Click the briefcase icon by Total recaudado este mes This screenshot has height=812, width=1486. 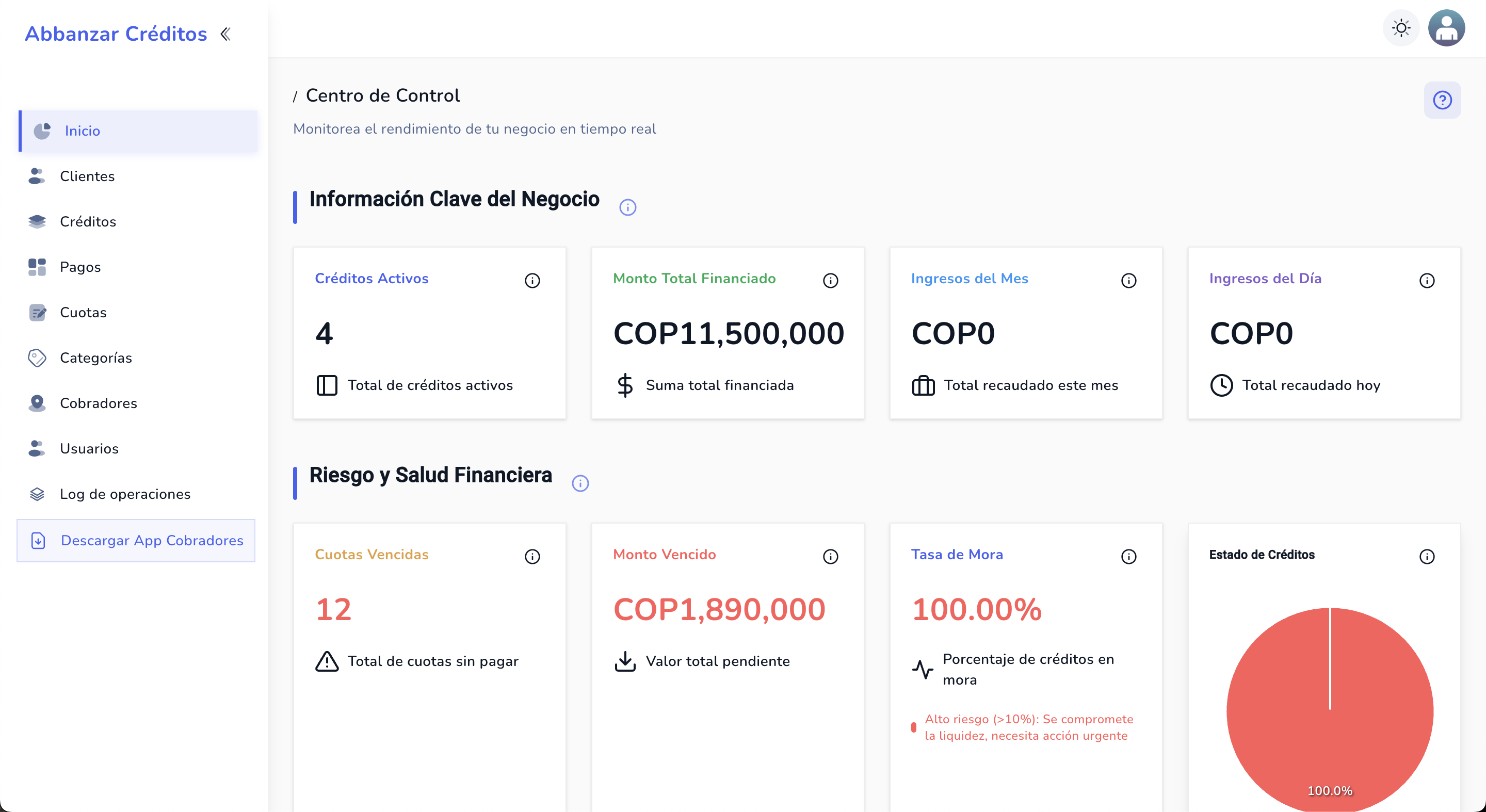[923, 385]
